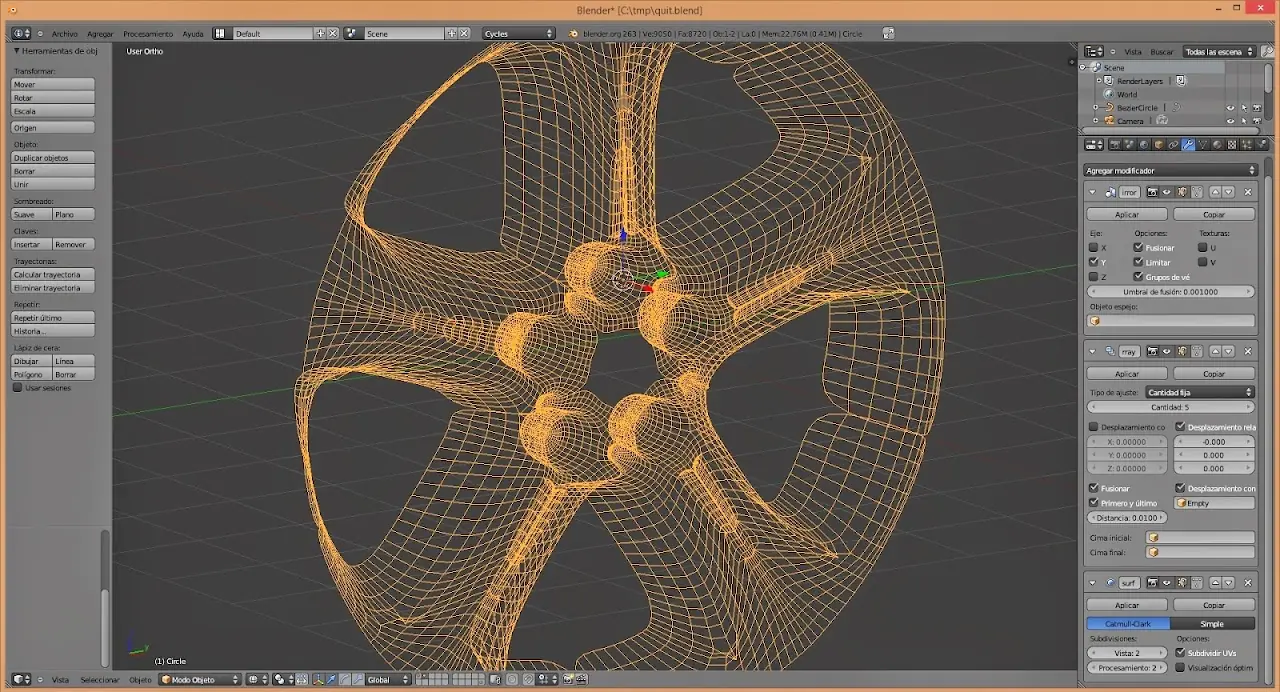Toggle Limitar (clipping) checkbox

pyautogui.click(x=1139, y=262)
